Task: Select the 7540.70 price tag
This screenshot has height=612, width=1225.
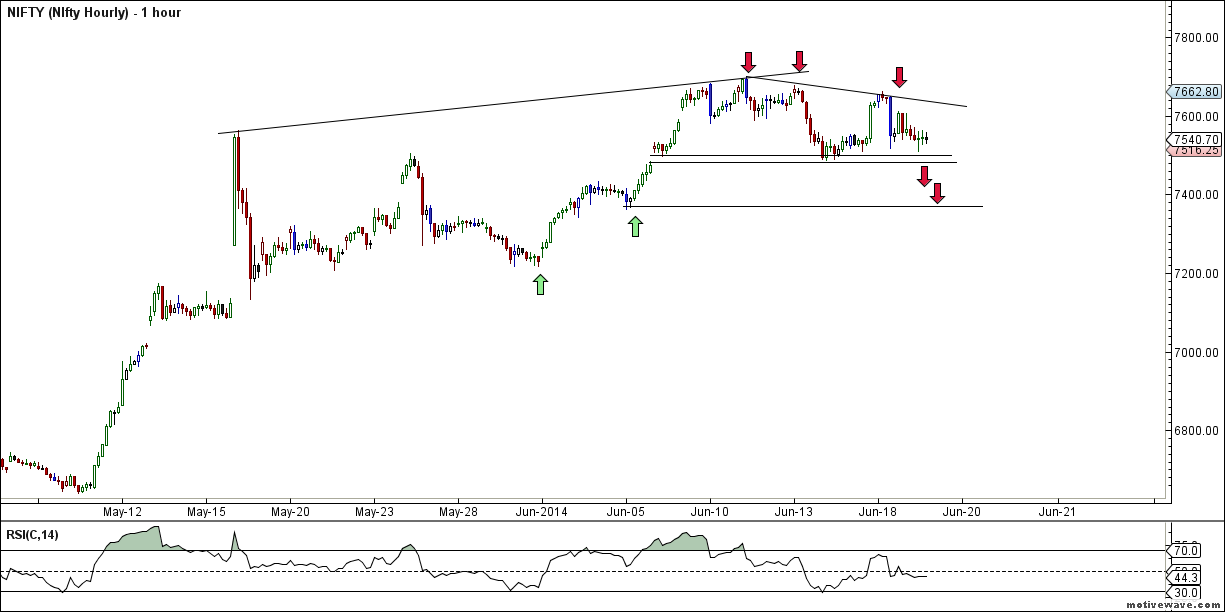Action: [1196, 139]
